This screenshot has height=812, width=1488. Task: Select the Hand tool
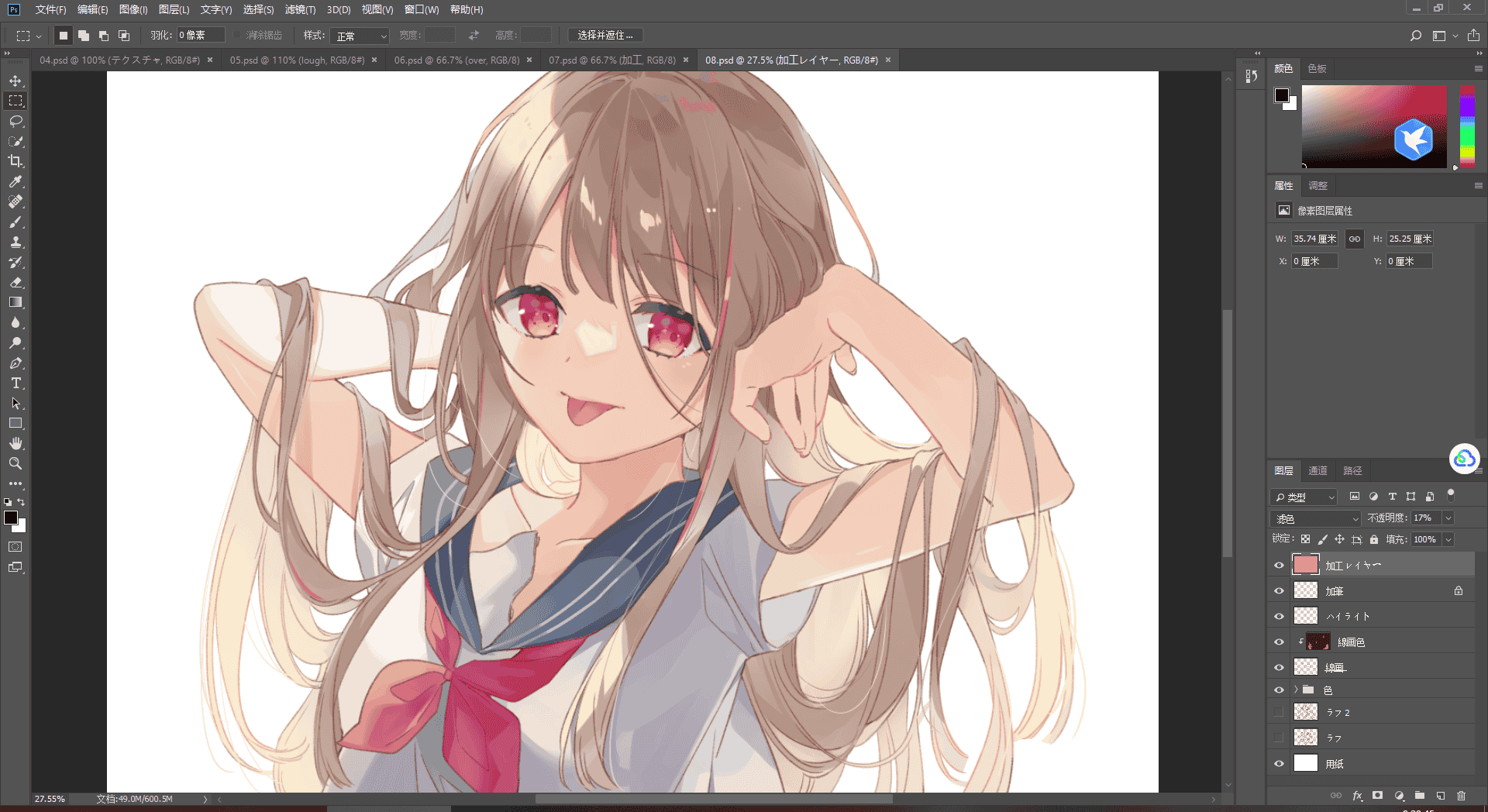[x=15, y=443]
